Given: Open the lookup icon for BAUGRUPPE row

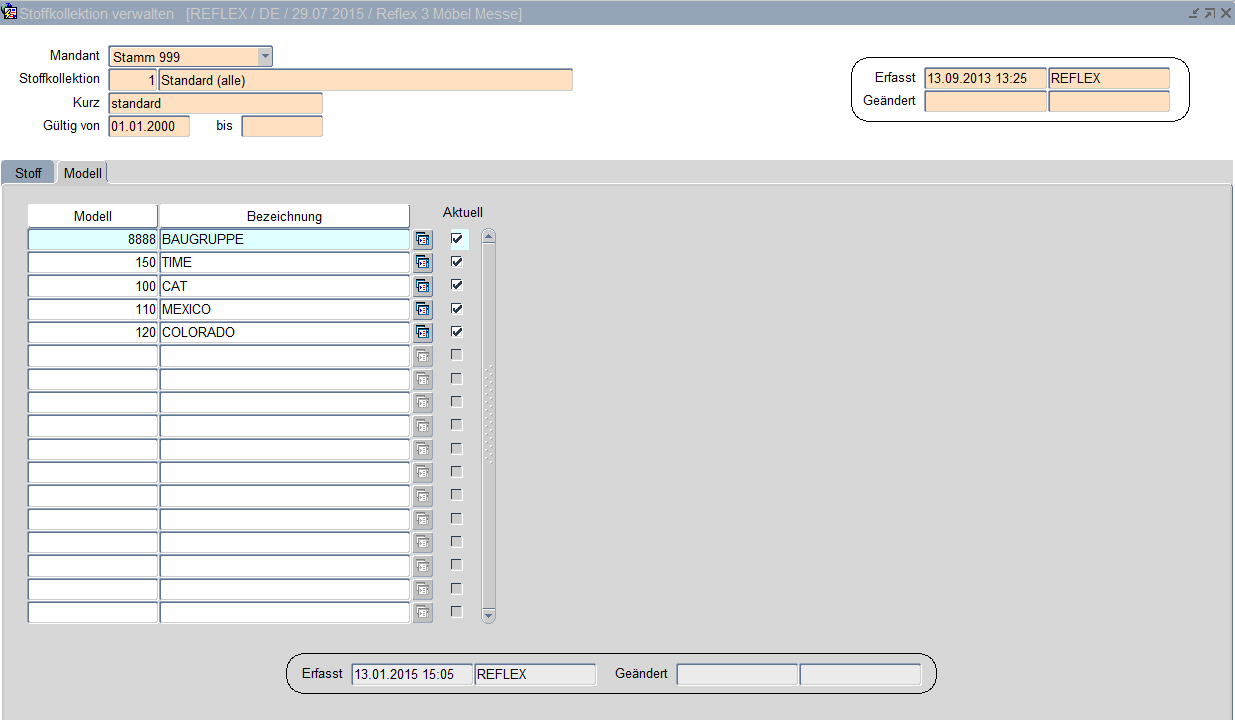Looking at the screenshot, I should 423,240.
